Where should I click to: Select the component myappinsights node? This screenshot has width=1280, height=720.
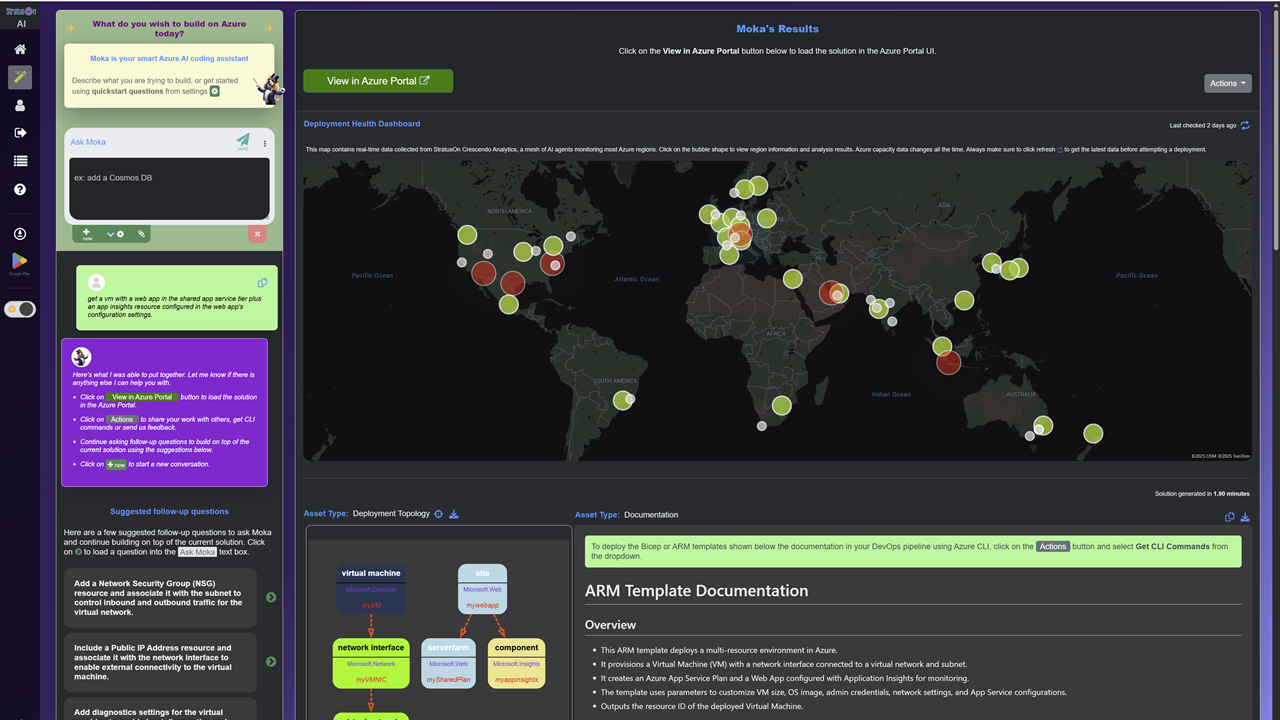[517, 663]
